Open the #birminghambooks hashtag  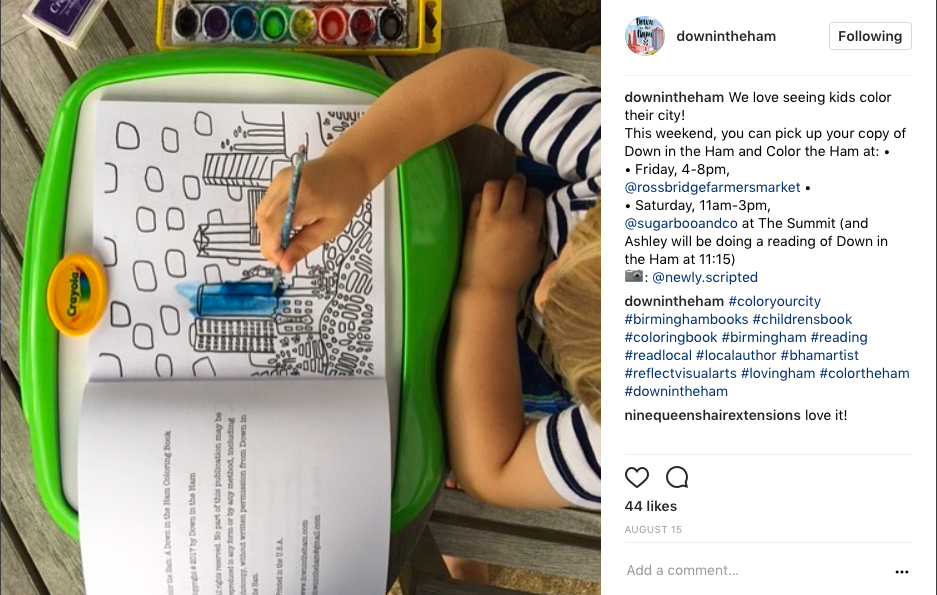(x=686, y=319)
